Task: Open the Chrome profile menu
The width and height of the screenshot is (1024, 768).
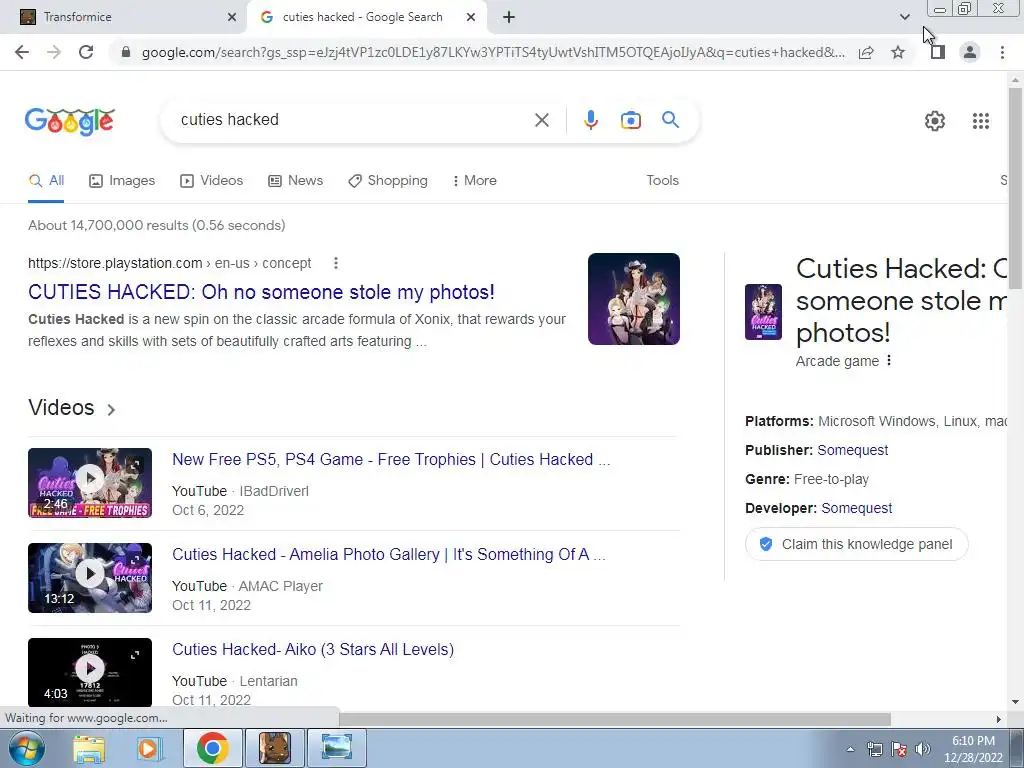Action: (x=970, y=52)
